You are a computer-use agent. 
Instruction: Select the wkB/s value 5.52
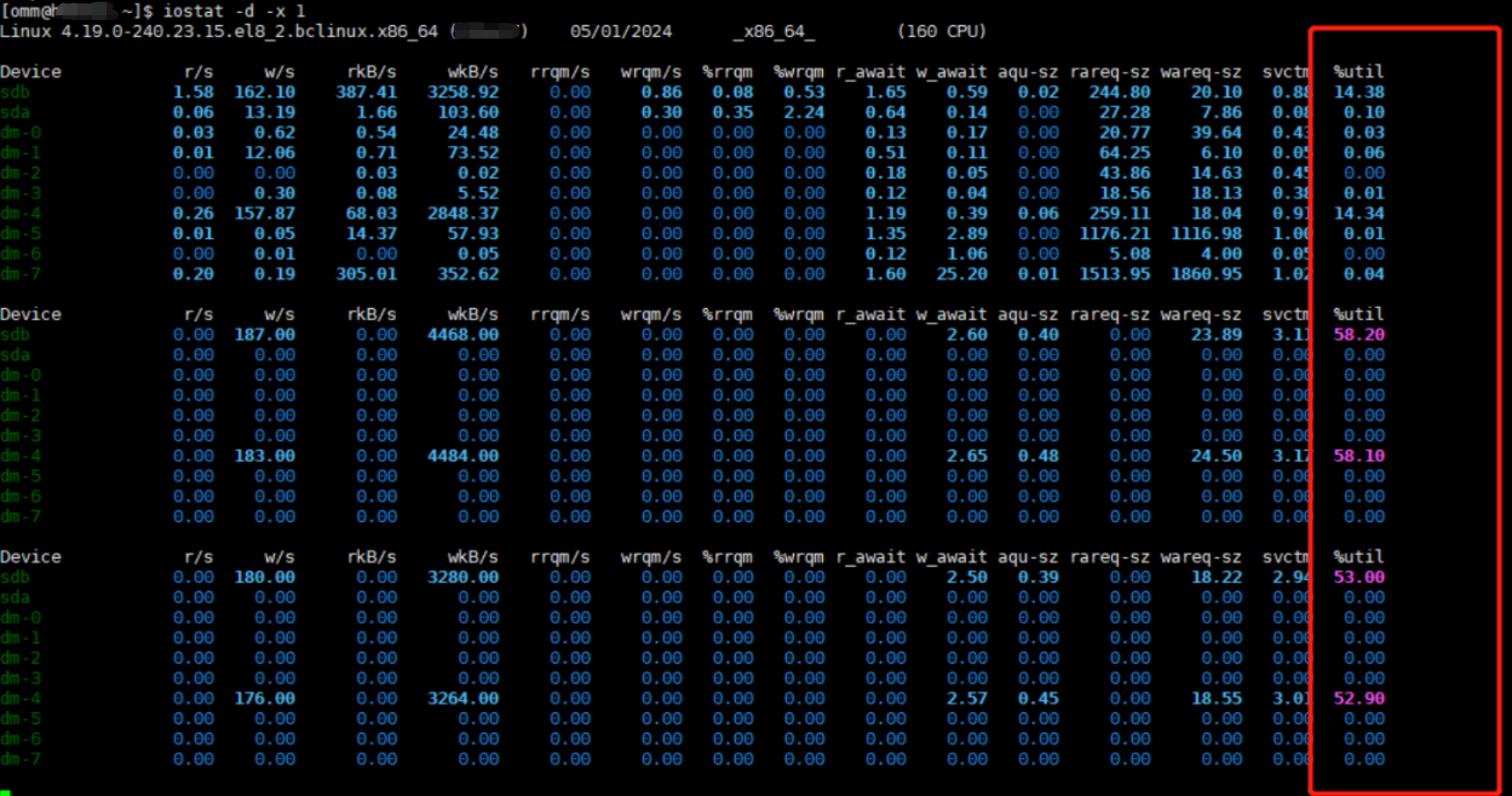pos(478,193)
